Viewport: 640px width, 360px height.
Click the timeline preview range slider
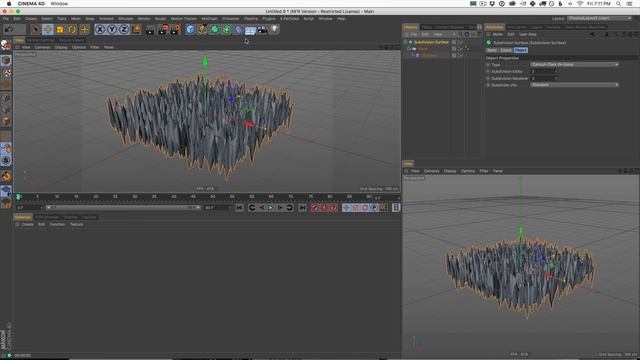122,208
